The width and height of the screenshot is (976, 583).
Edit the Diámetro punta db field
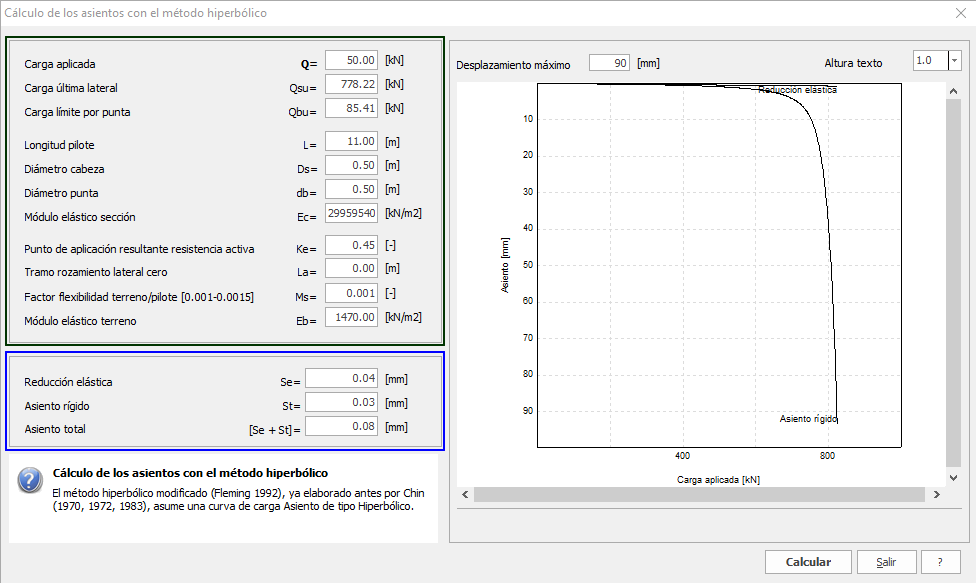[x=351, y=189]
